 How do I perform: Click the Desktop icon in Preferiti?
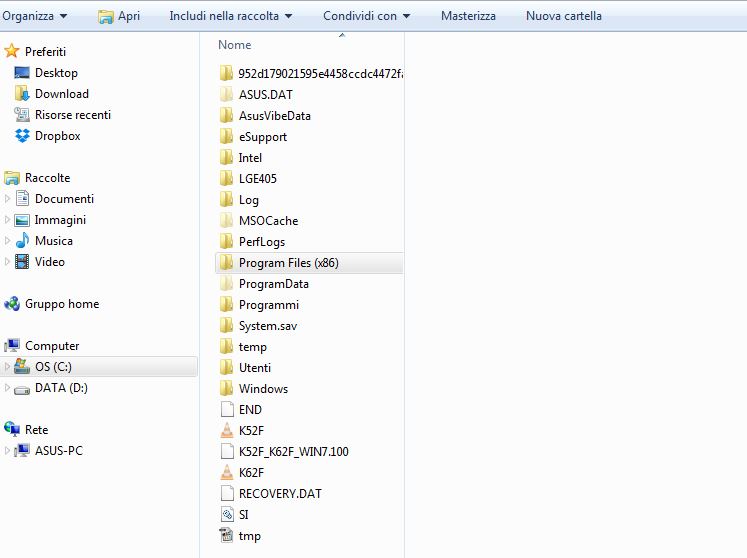point(22,72)
